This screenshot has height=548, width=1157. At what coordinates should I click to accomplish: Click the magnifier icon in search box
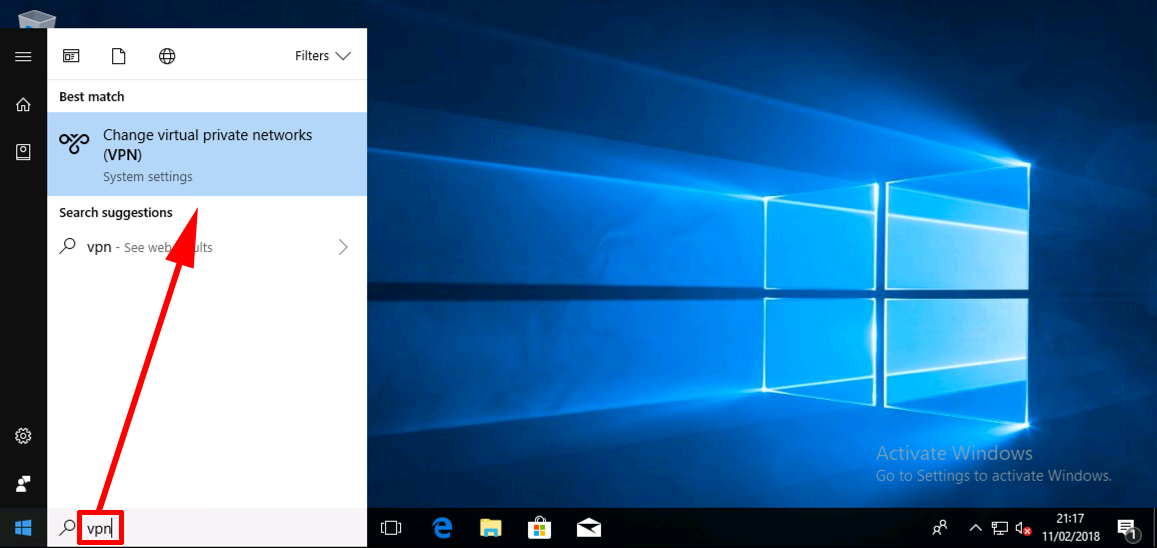[x=67, y=527]
